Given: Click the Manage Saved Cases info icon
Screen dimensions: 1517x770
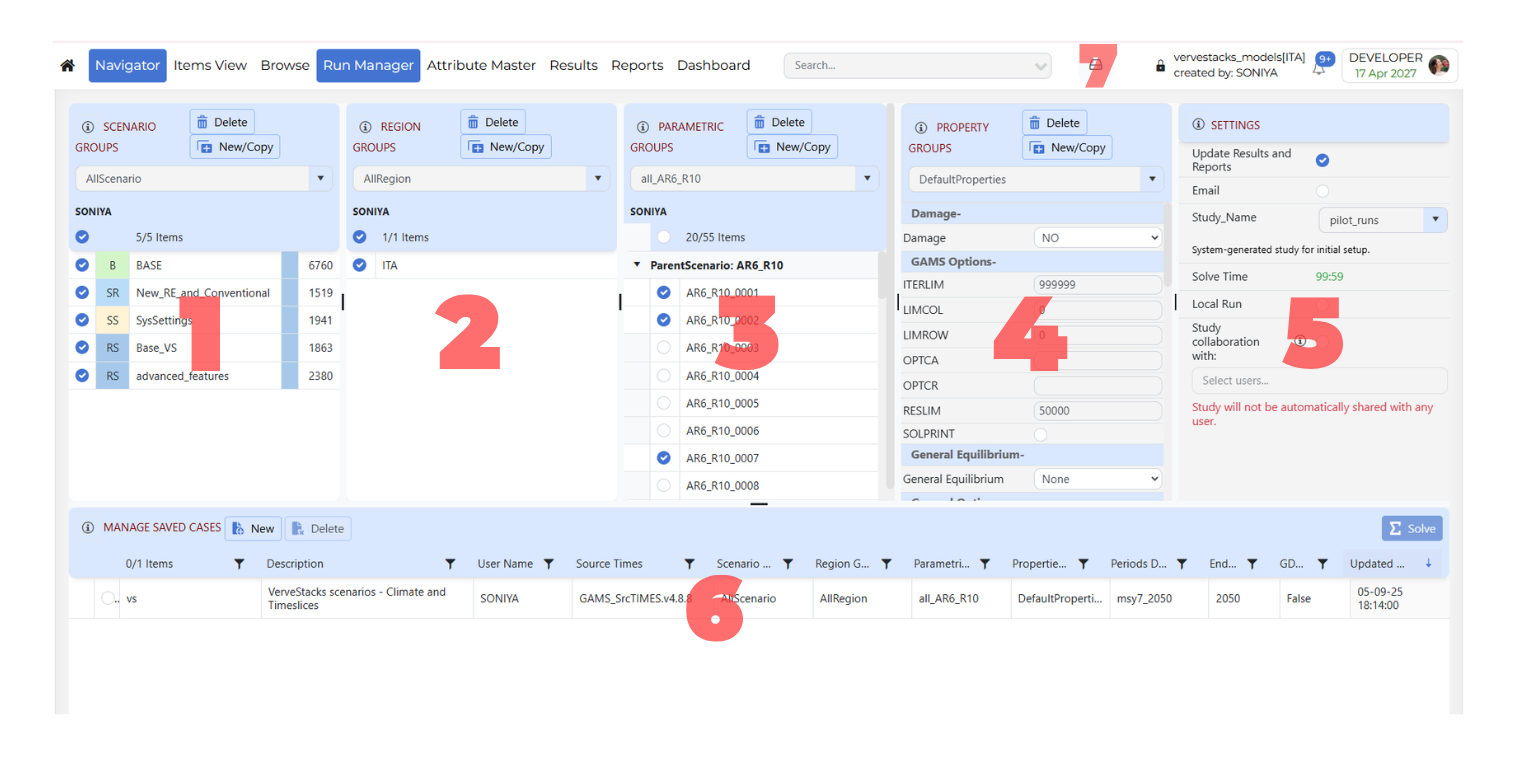Looking at the screenshot, I should [87, 528].
